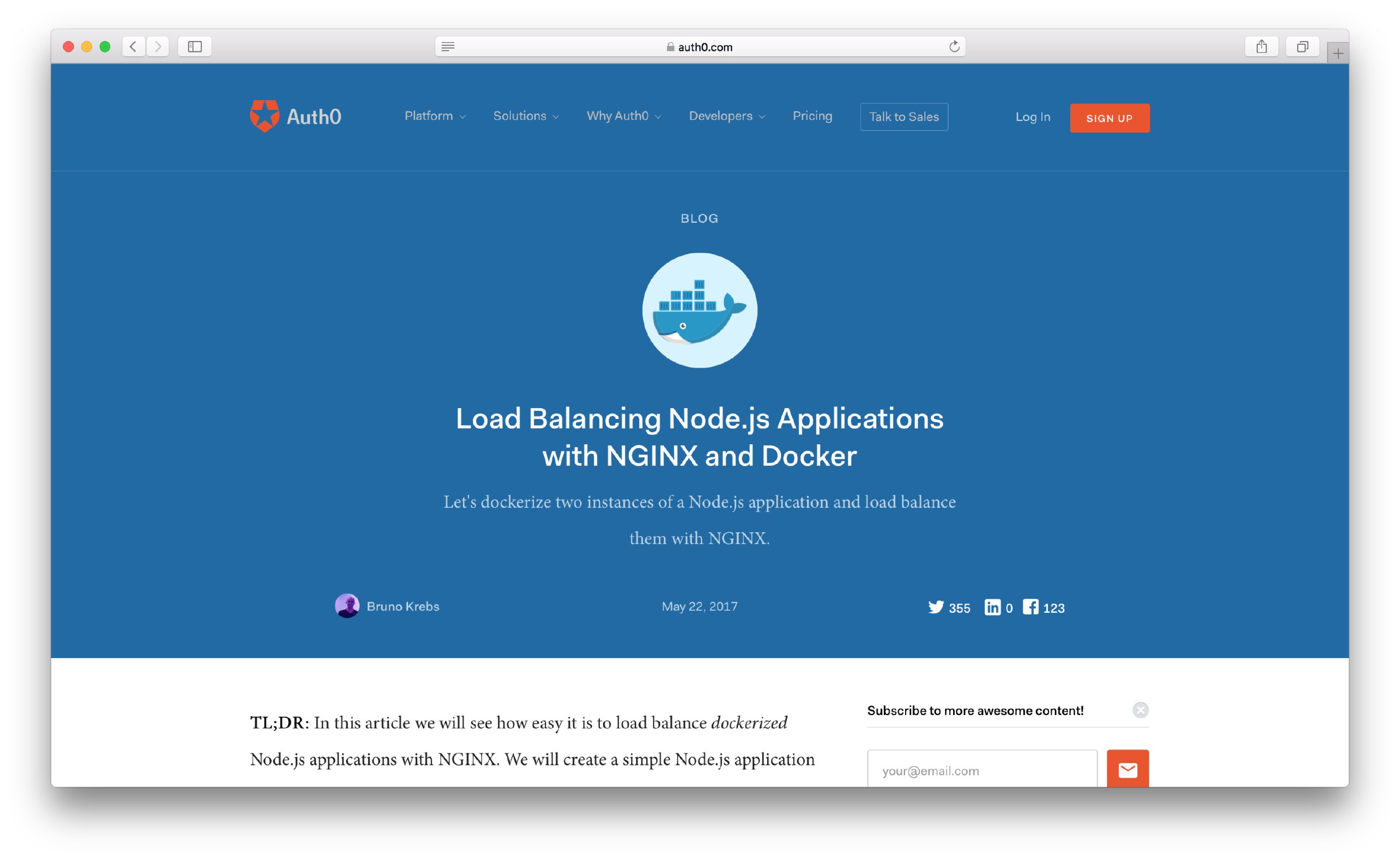The height and width of the screenshot is (860, 1400).
Task: Expand the Platform menu
Action: (x=435, y=116)
